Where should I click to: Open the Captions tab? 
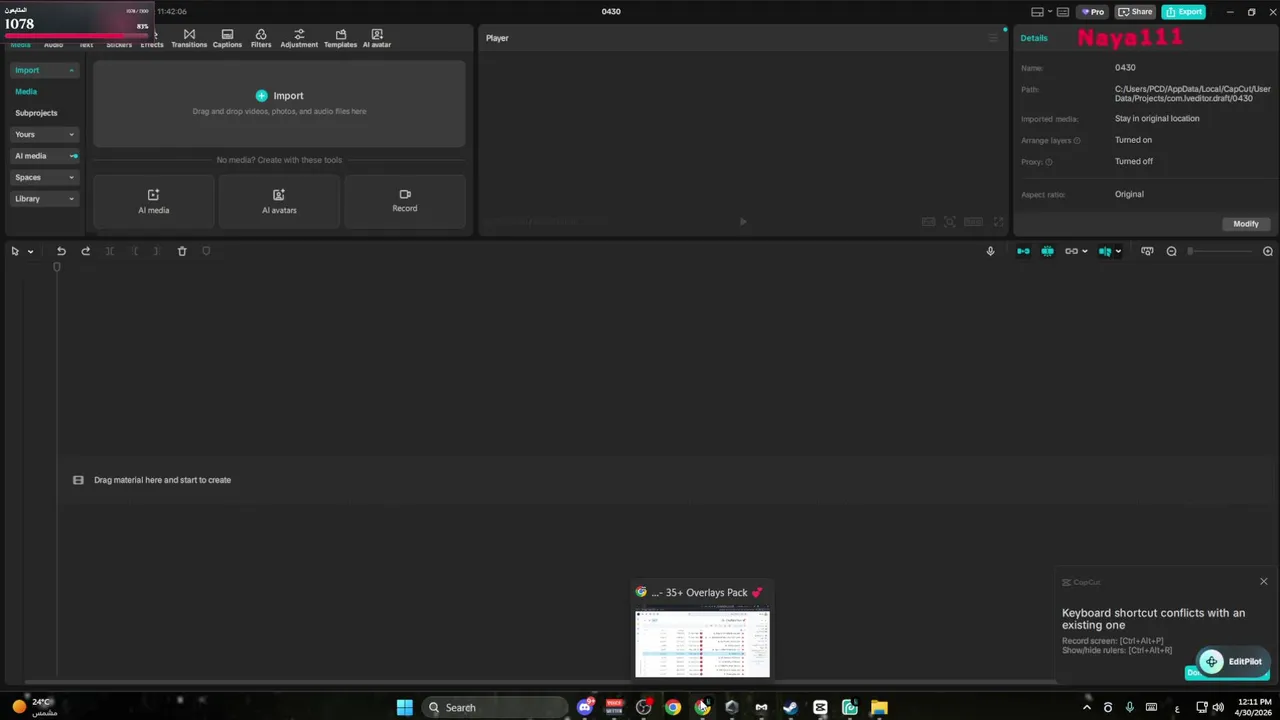pos(227,38)
